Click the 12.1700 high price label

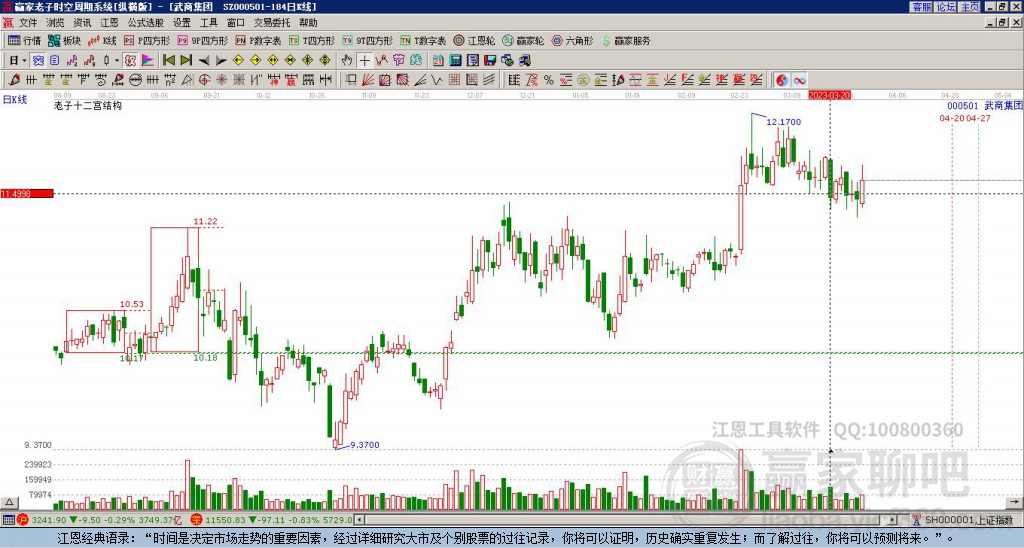(x=783, y=122)
